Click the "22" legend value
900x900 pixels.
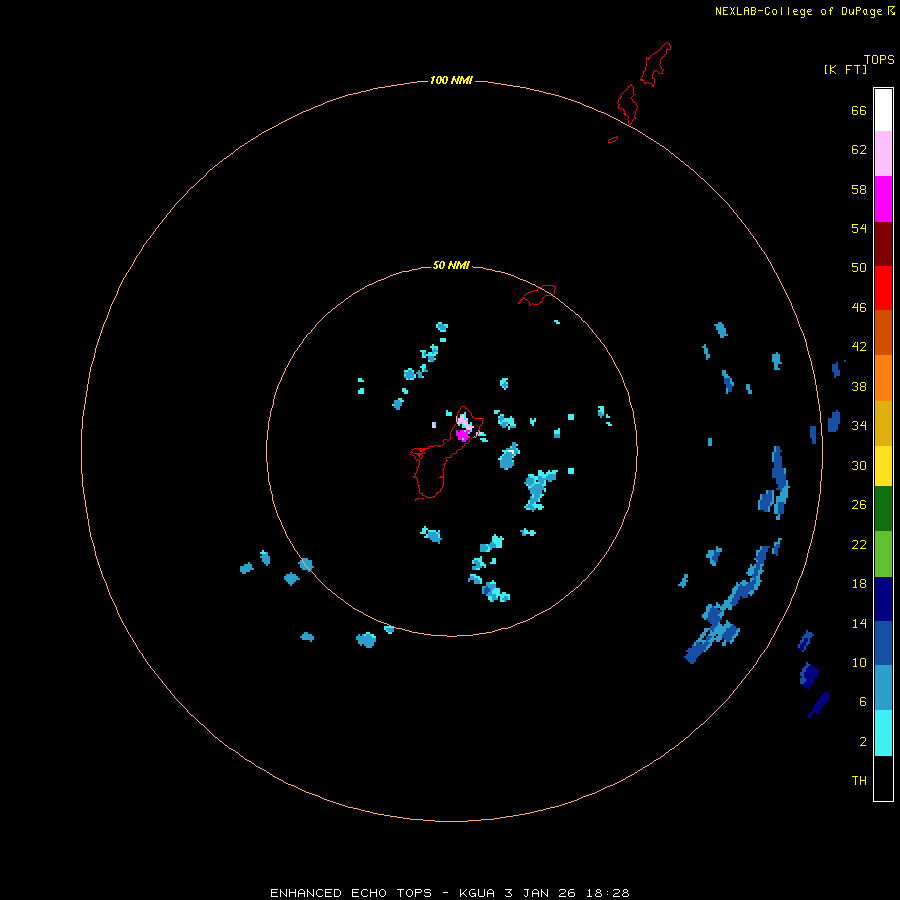[x=859, y=545]
